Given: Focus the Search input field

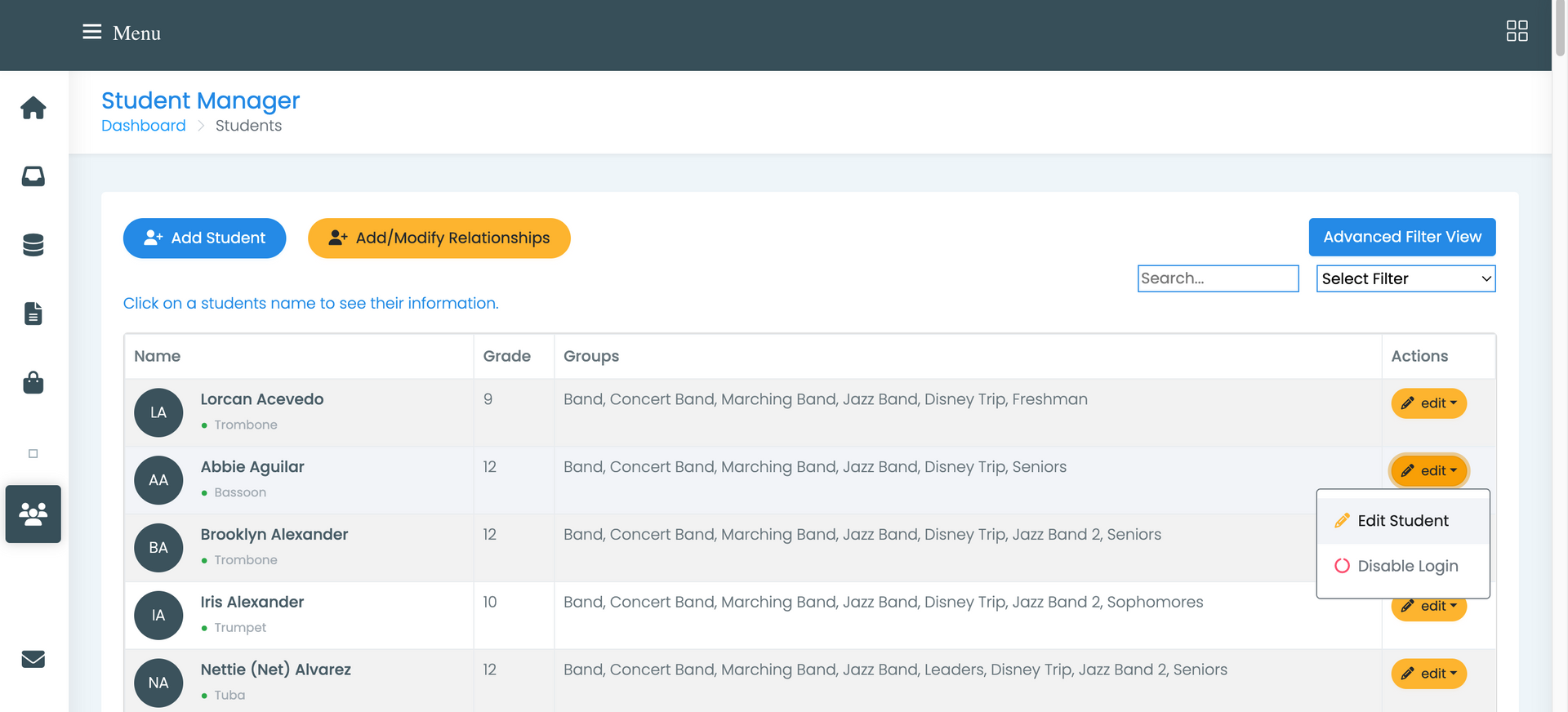Looking at the screenshot, I should point(1218,278).
